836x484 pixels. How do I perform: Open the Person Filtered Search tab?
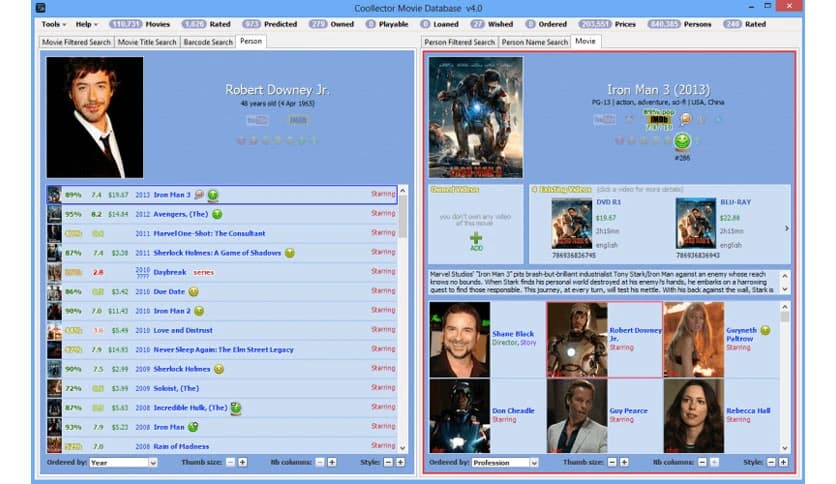click(459, 42)
